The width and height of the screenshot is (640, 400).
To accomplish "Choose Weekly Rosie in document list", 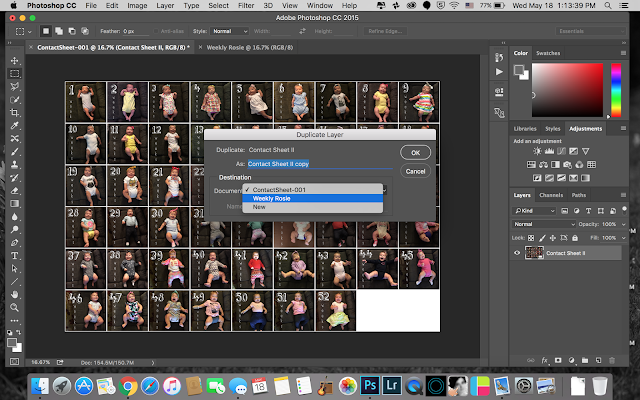I will coord(313,198).
